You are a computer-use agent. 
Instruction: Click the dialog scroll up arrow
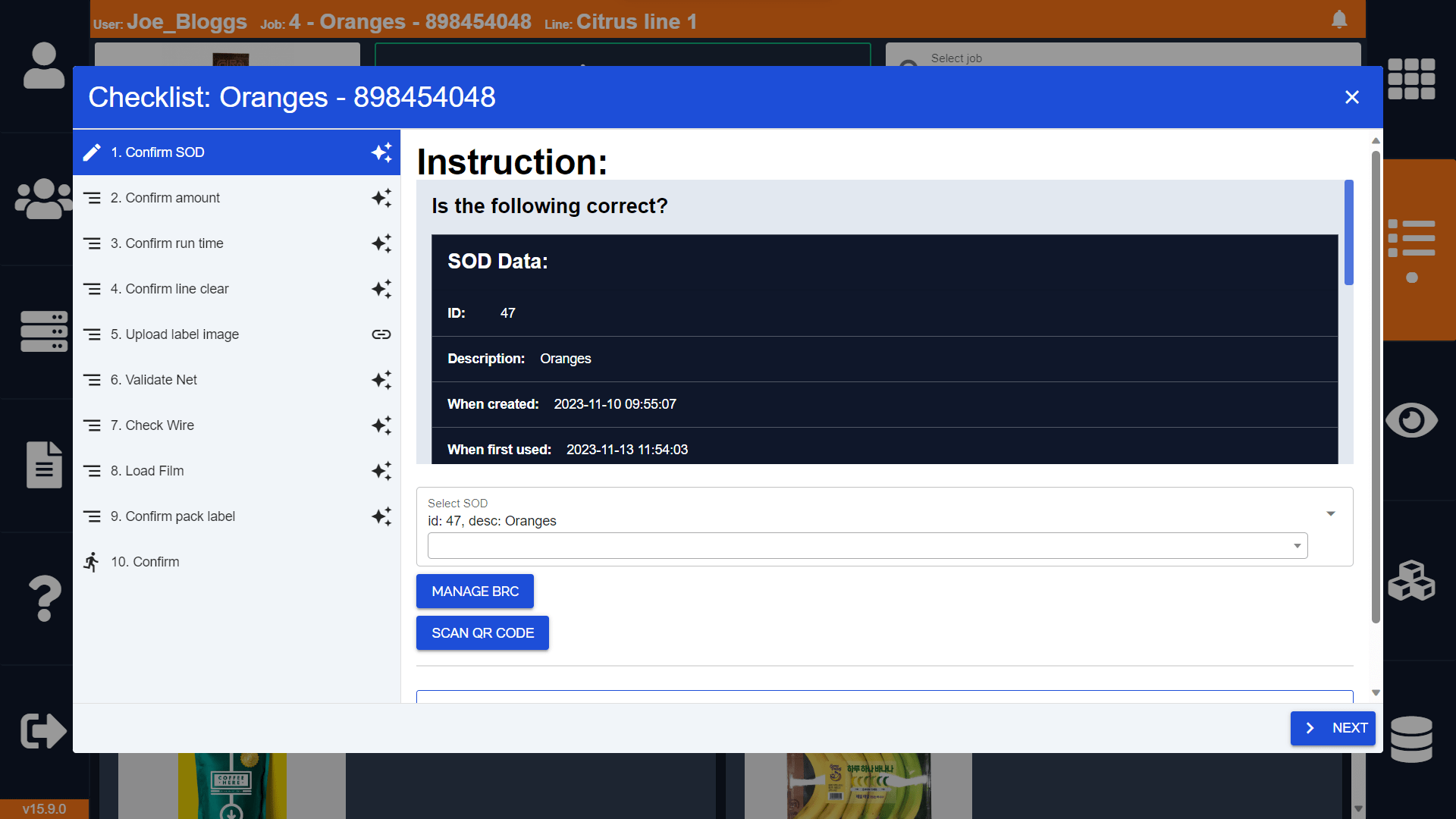[x=1376, y=141]
